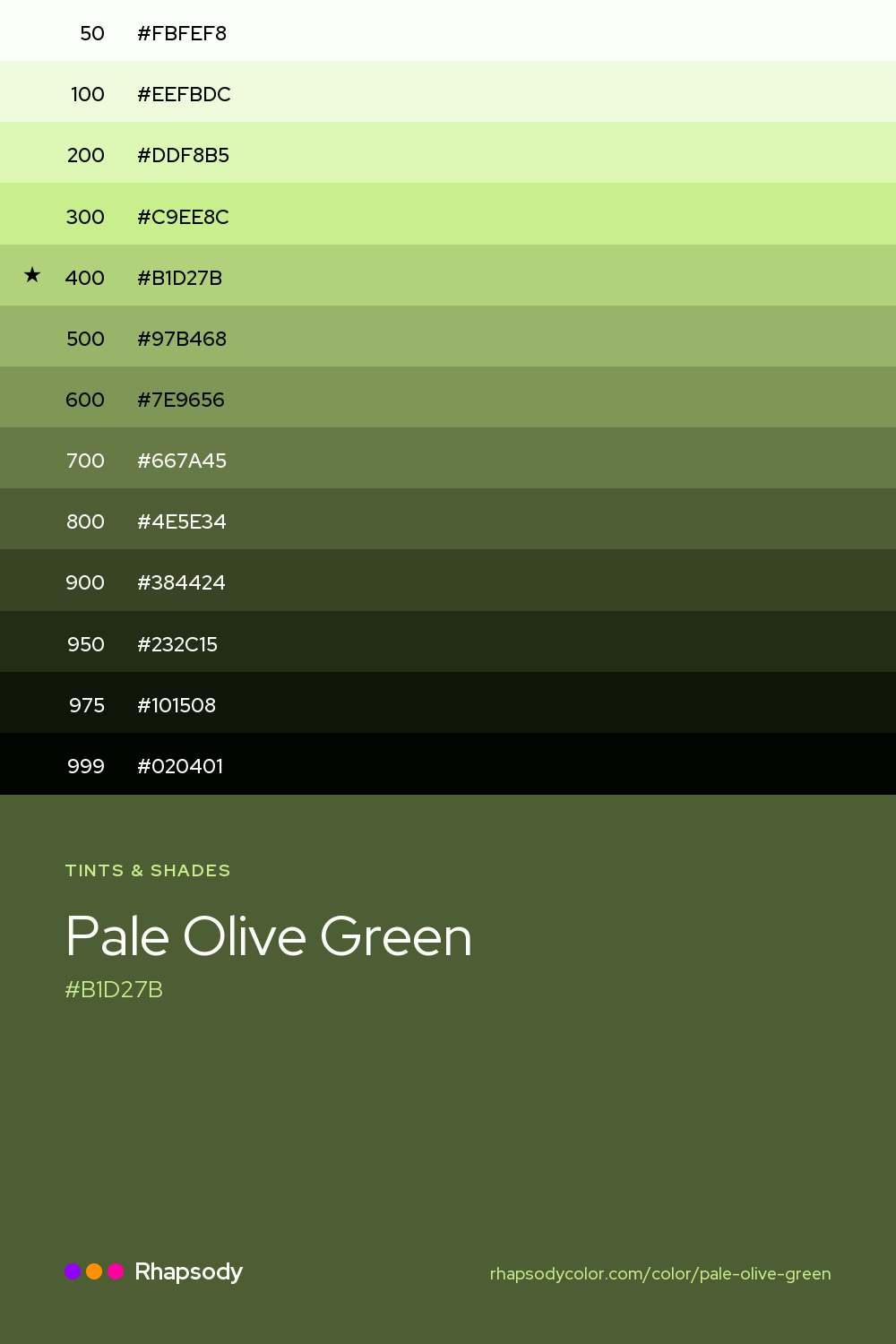Click the shade number 600 label

85,400
